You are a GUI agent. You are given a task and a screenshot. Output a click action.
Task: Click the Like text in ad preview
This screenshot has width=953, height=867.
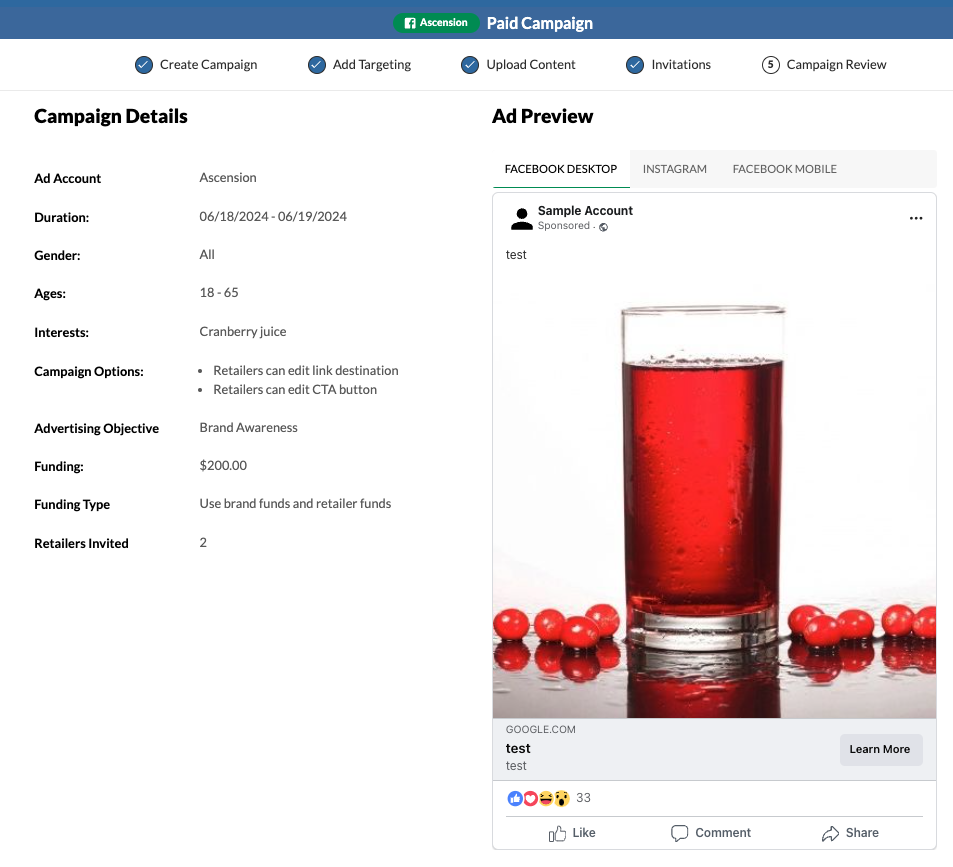[x=584, y=833]
